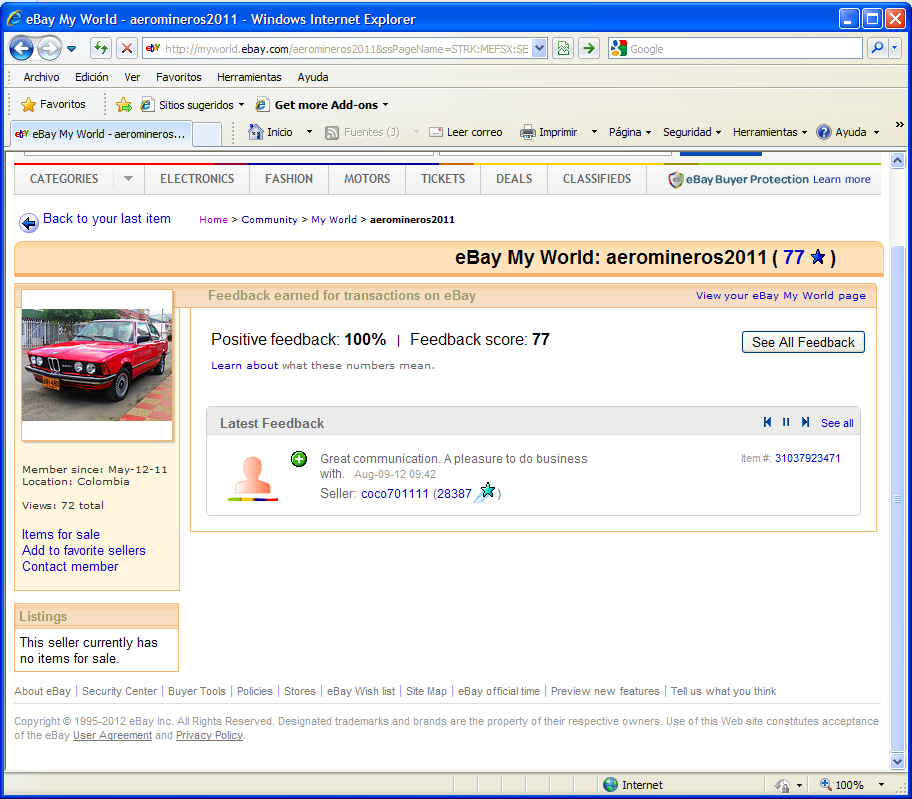Select the eBay My World tab

(101, 134)
